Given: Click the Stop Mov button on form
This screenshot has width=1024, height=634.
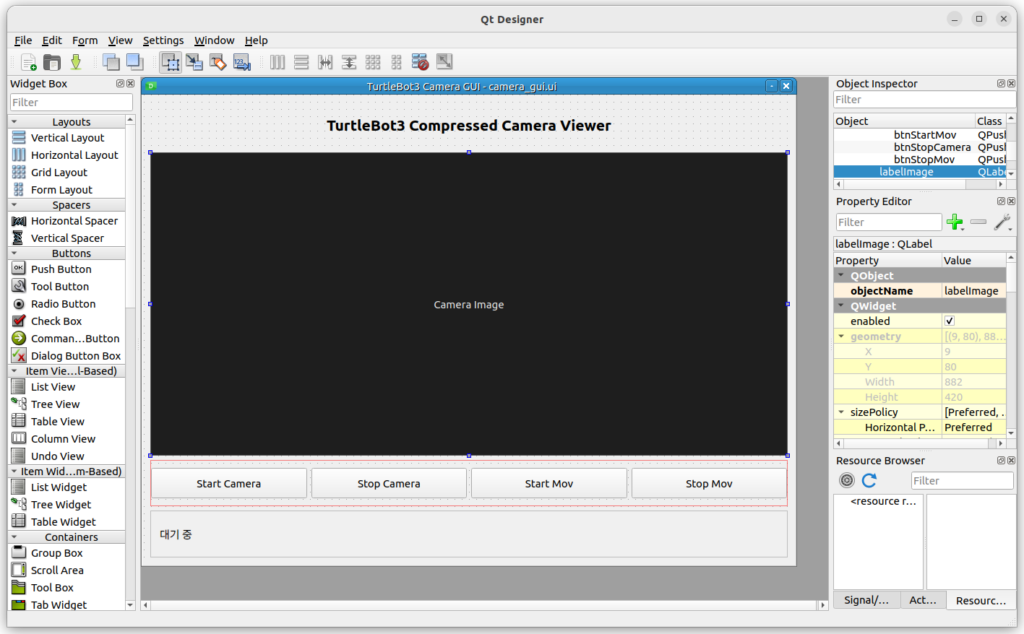Looking at the screenshot, I should (709, 484).
